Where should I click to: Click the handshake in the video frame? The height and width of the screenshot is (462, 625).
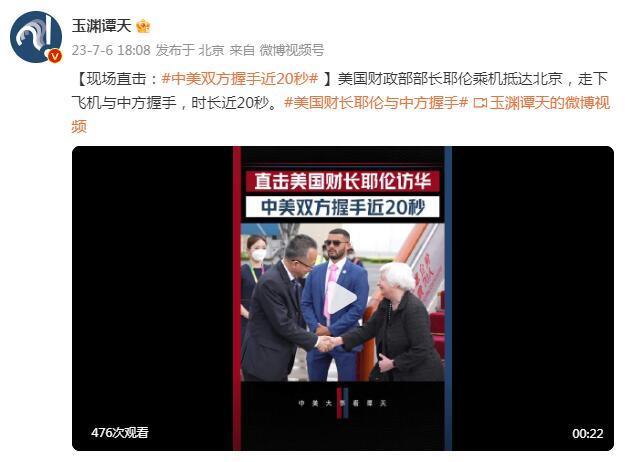328,343
